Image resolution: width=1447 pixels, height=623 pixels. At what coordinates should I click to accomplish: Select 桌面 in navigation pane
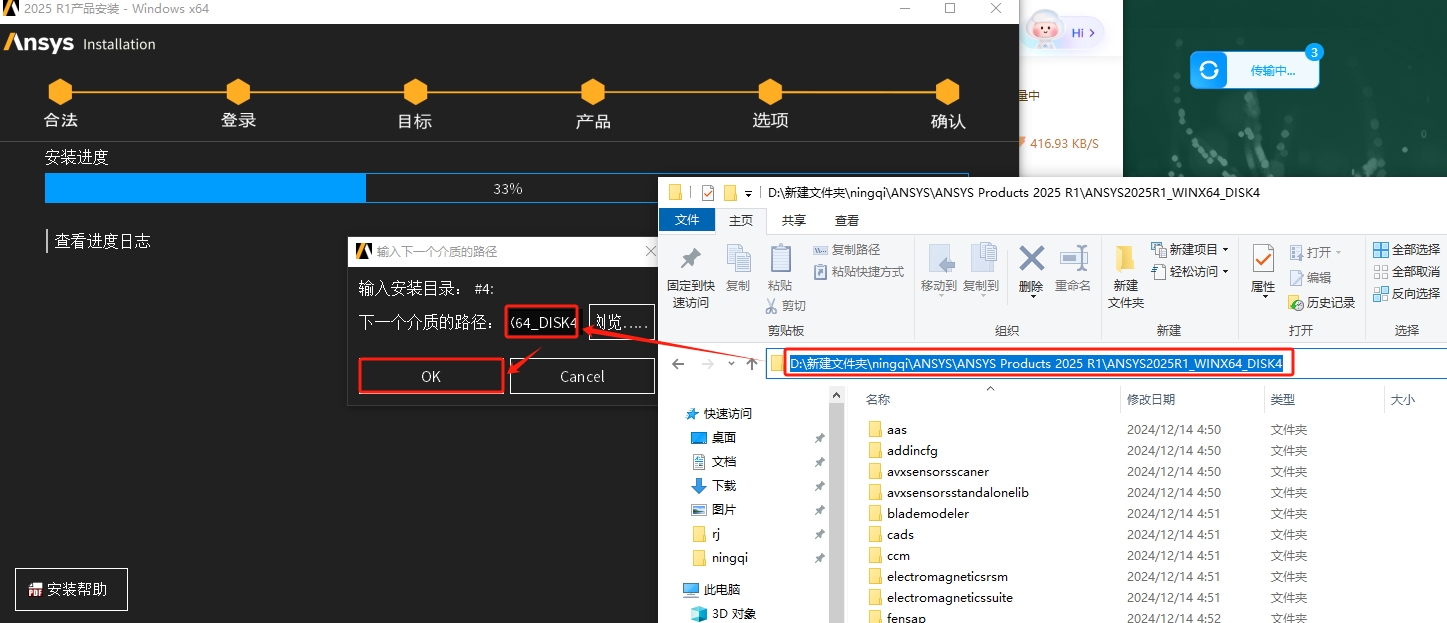click(724, 437)
